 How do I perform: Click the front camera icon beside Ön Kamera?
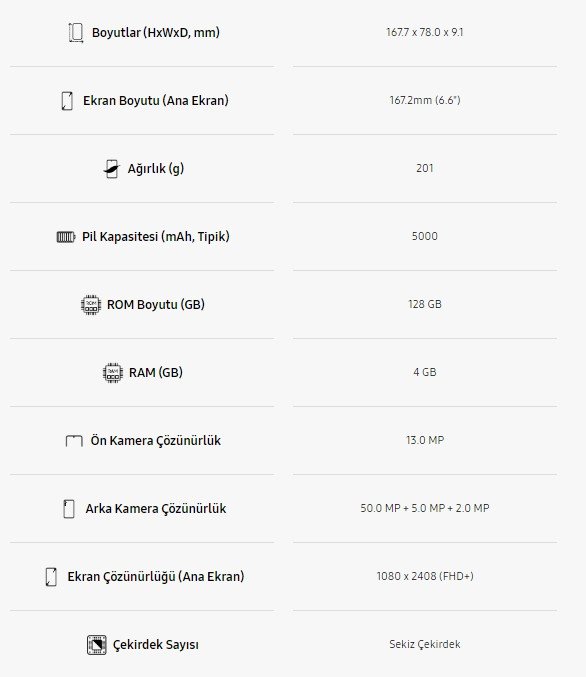point(74,441)
